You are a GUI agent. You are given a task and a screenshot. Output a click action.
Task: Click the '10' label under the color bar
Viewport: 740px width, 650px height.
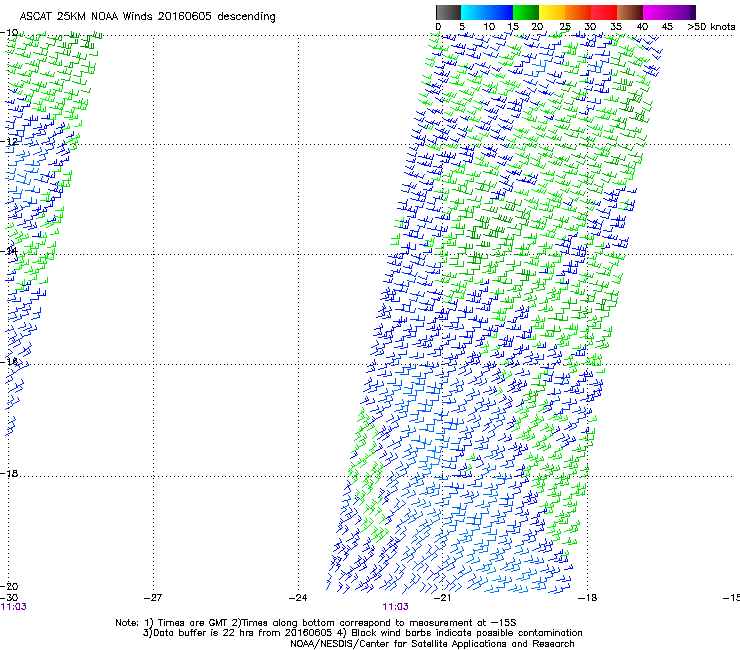point(489,26)
